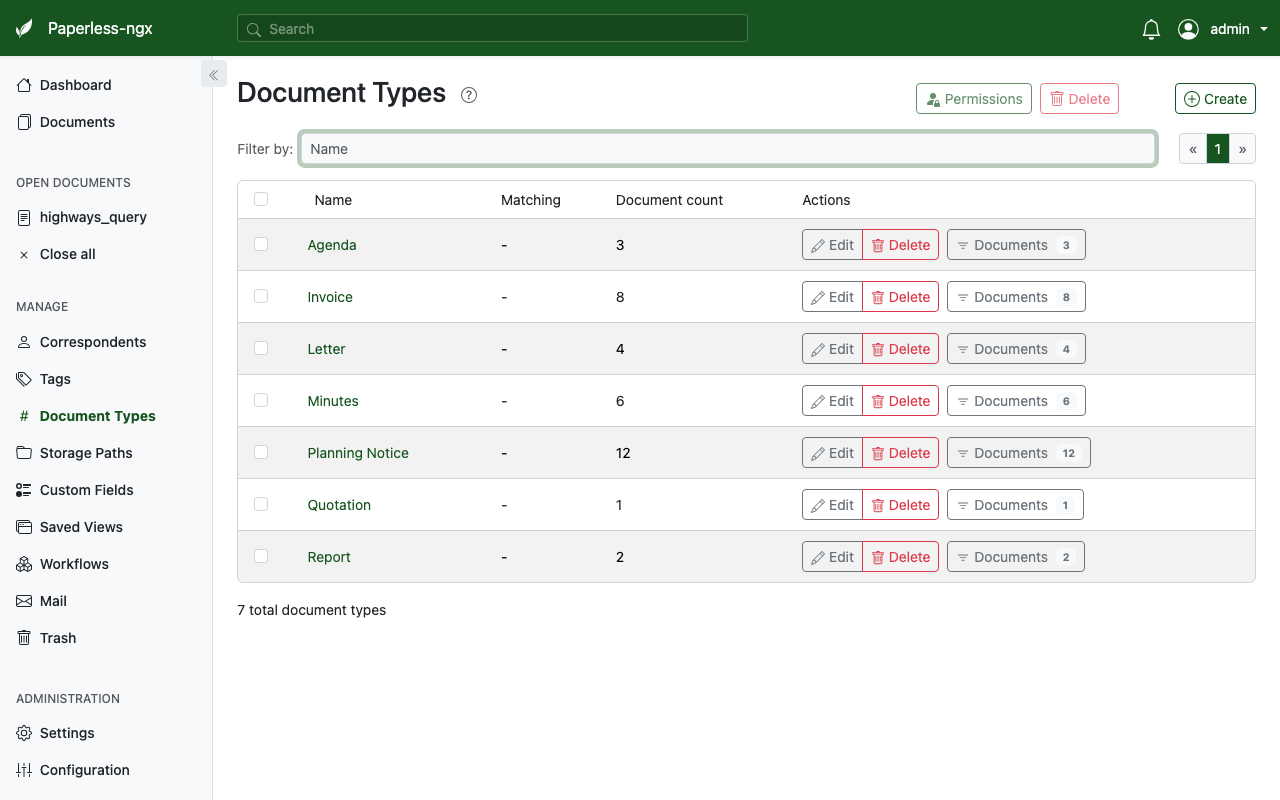Sort by the Matching column header
The width and height of the screenshot is (1280, 800).
point(531,200)
